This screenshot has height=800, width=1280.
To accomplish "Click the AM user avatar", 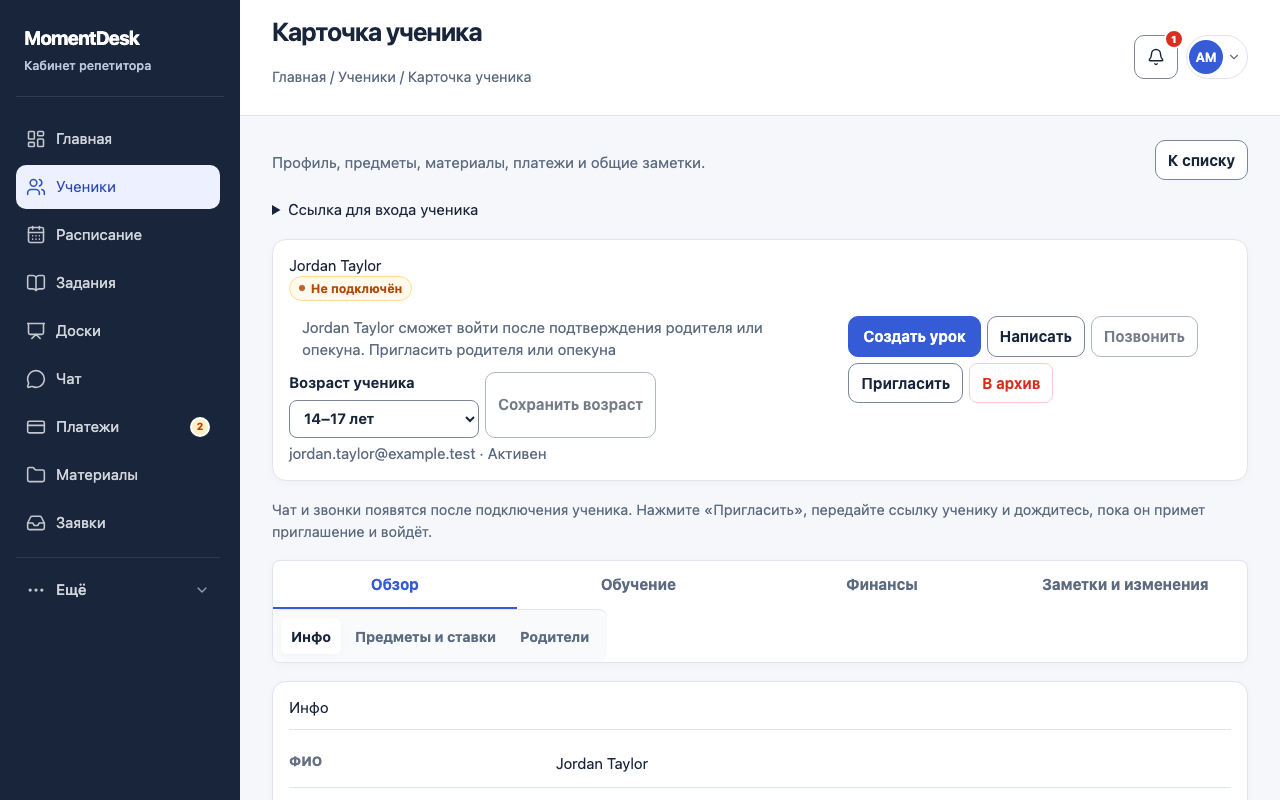I will coord(1206,57).
